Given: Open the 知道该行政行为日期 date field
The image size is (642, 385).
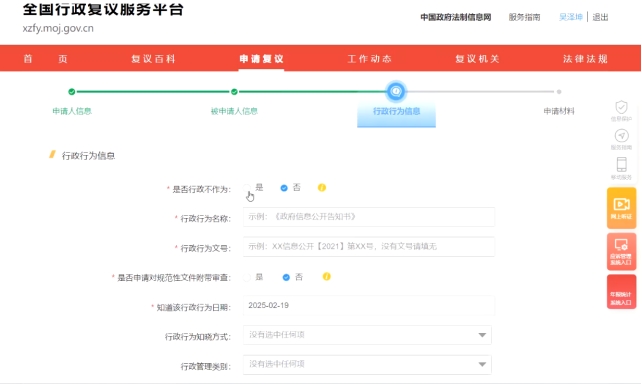Looking at the screenshot, I should 369,306.
